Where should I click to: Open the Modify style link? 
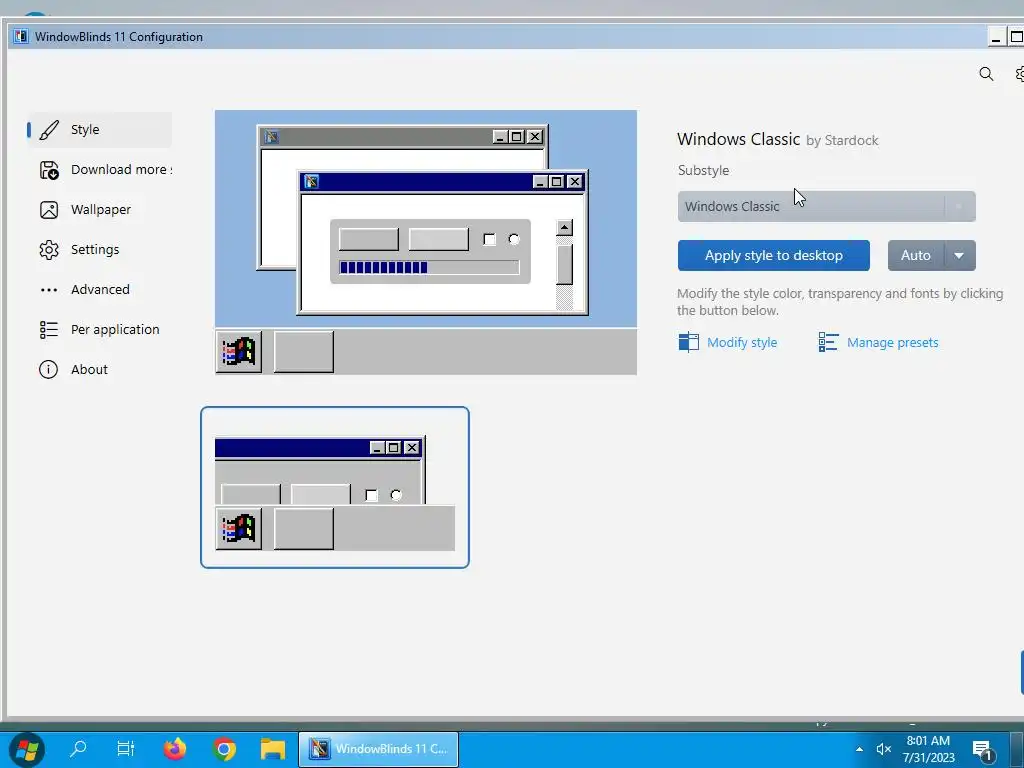pos(742,342)
